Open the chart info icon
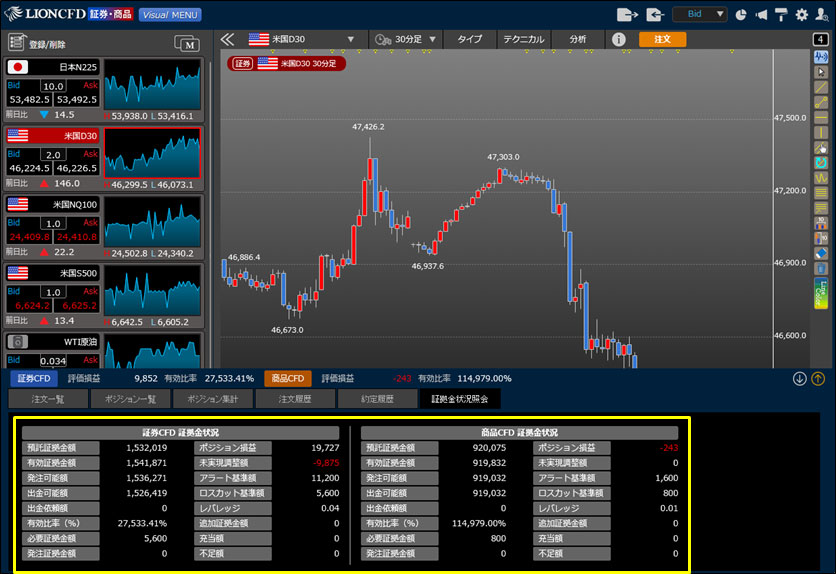The image size is (836, 574). 619,39
